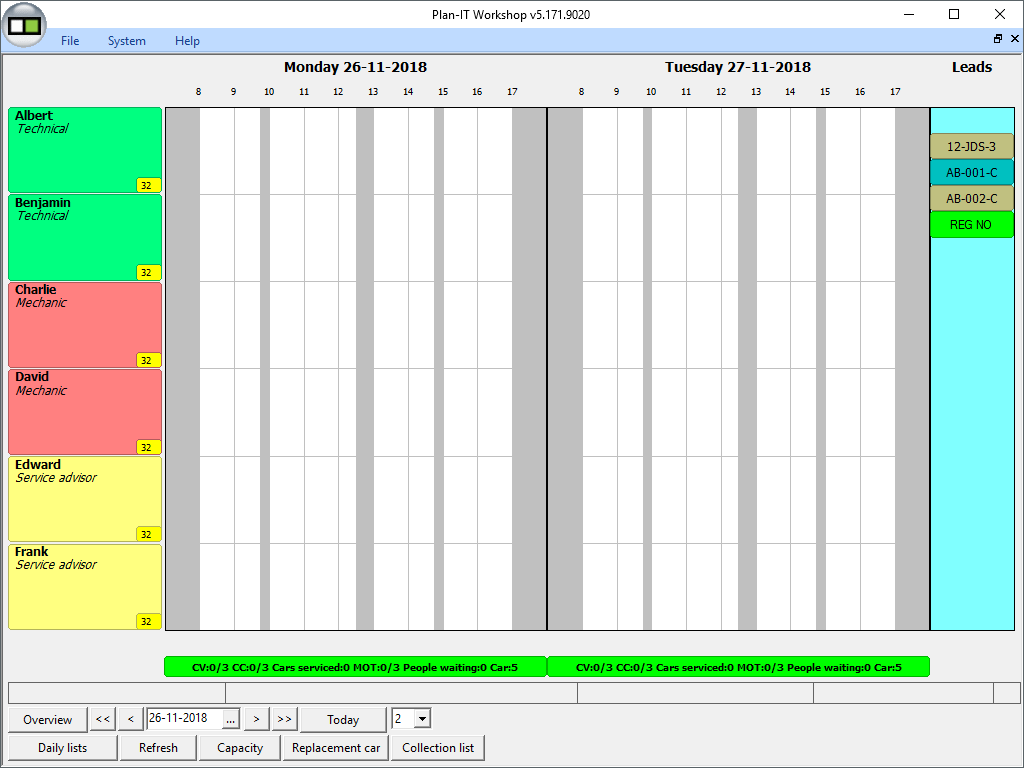Go to previous day with < button
1024x768 pixels.
coord(130,719)
